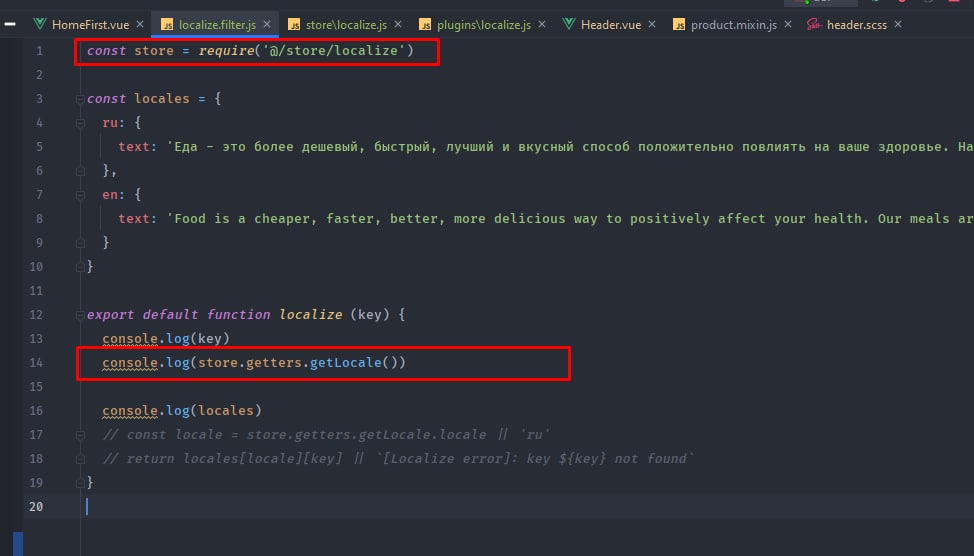Close the Header.vue tab

tap(652, 24)
